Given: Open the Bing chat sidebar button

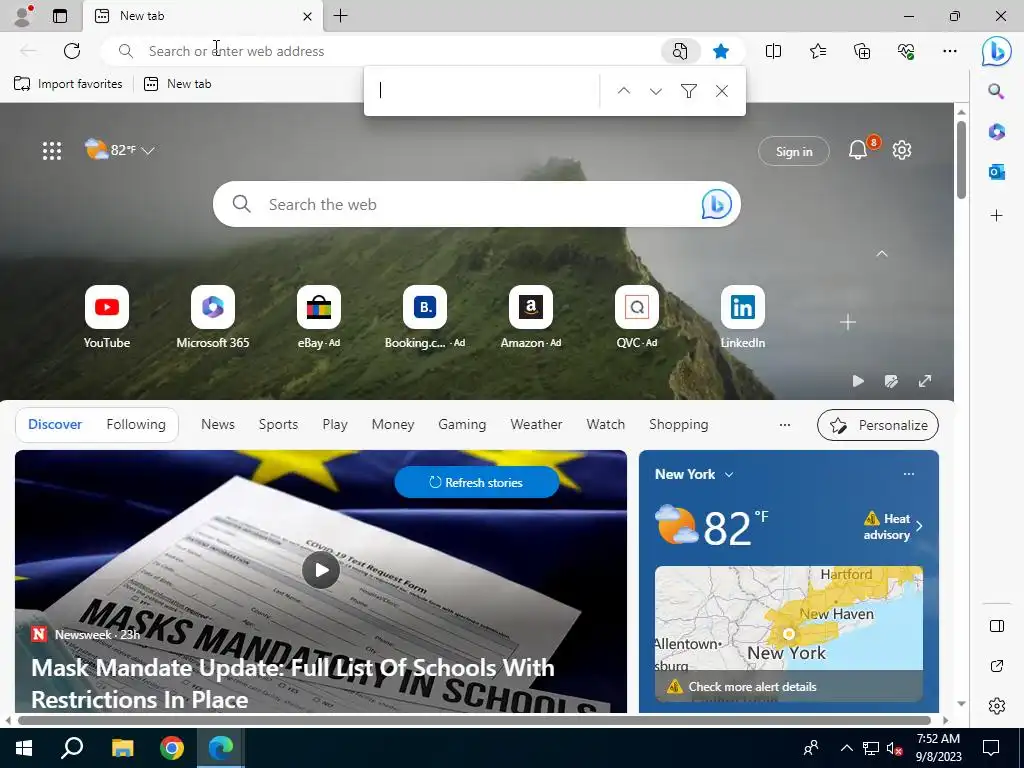Looking at the screenshot, I should pyautogui.click(x=997, y=51).
